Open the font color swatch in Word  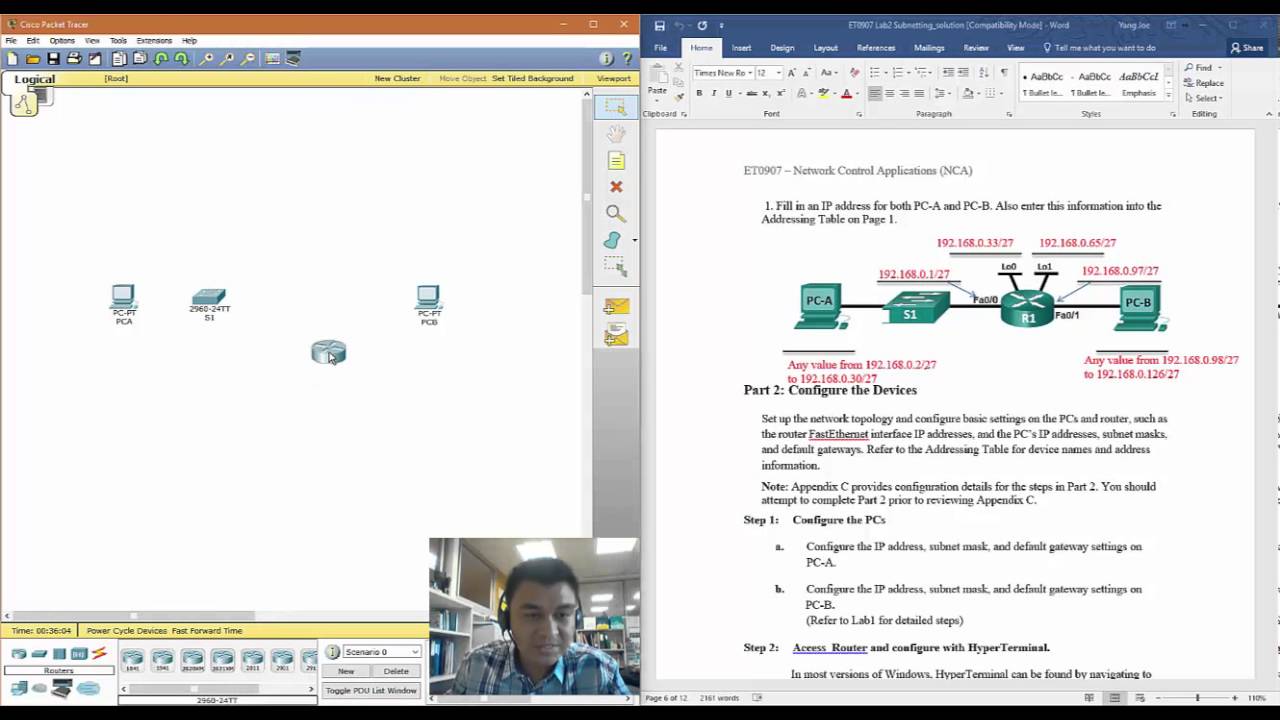[x=846, y=93]
